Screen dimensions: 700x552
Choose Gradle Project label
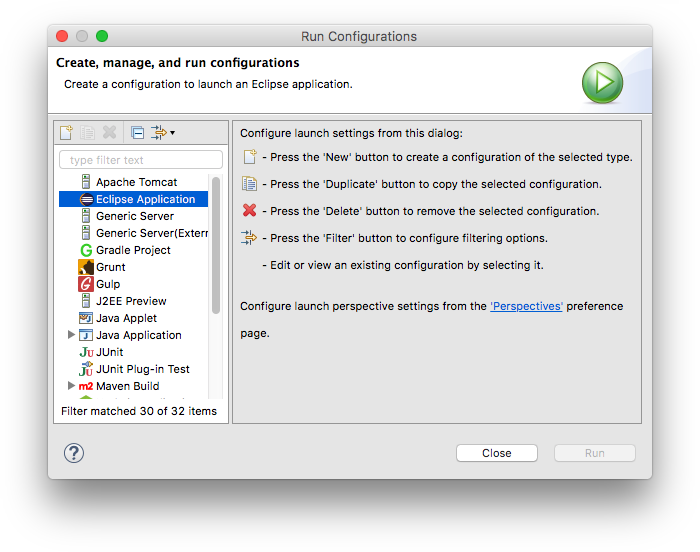tap(133, 250)
